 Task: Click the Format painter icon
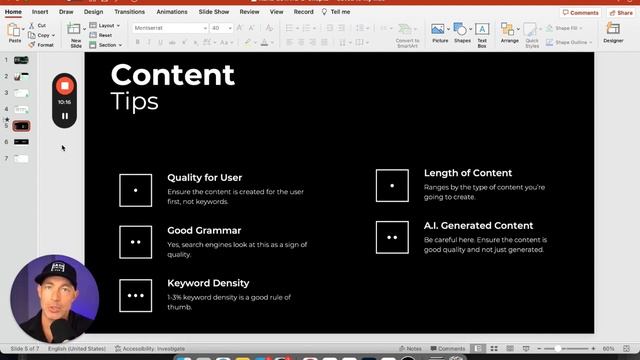[x=32, y=44]
